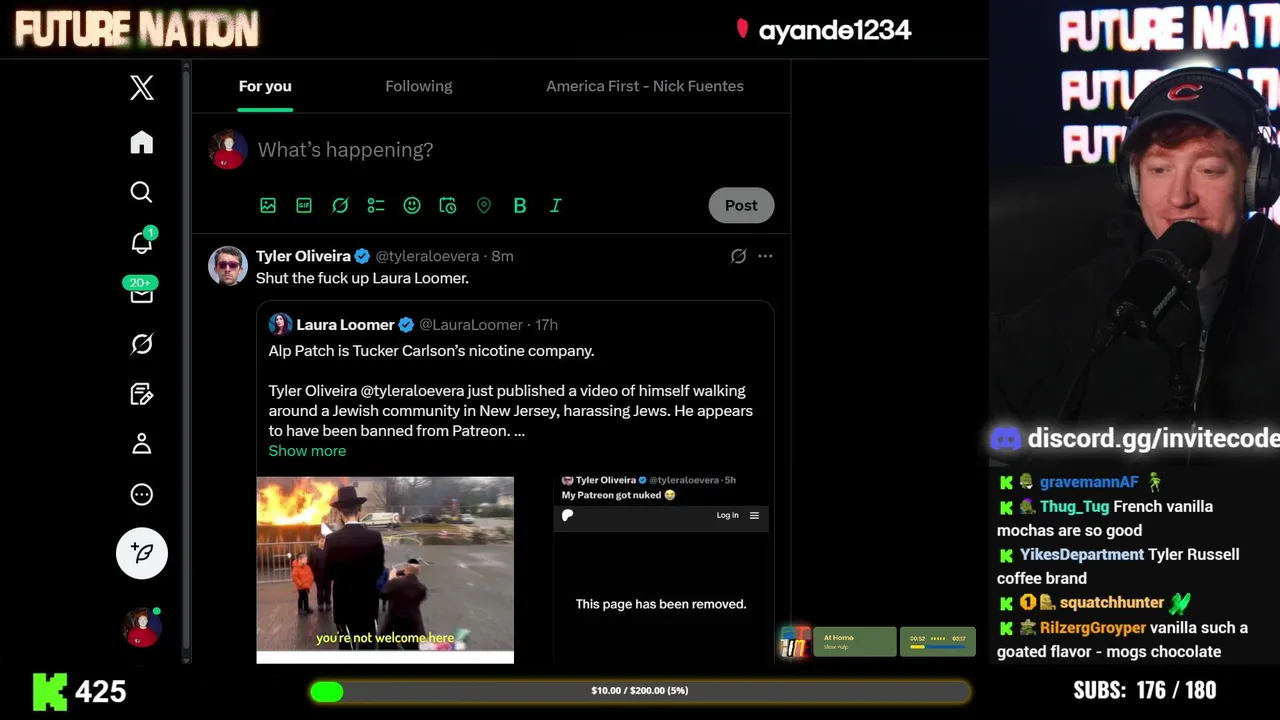Click the round compose post button
1280x720 pixels.
tap(142, 553)
